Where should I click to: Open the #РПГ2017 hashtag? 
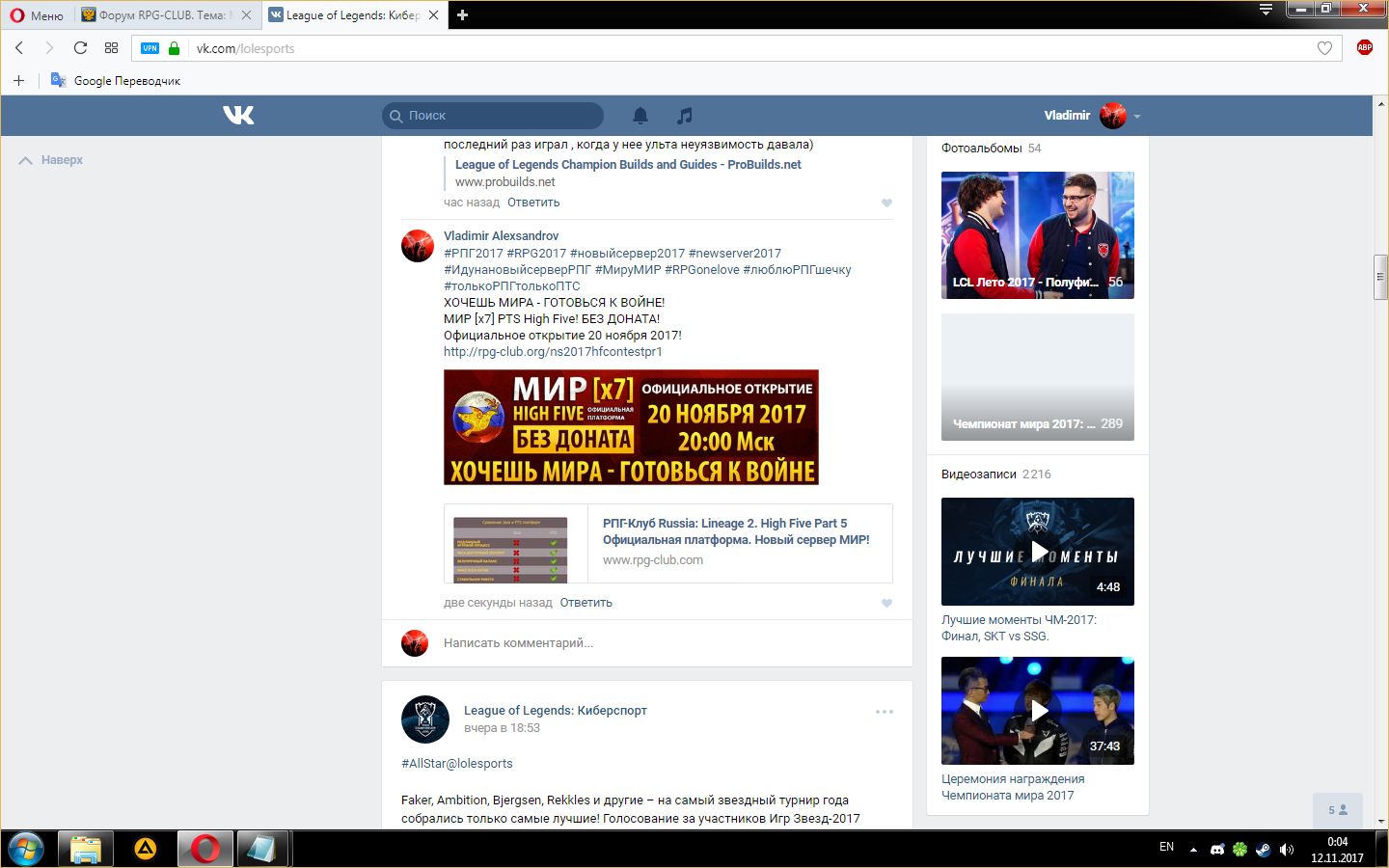(x=474, y=254)
